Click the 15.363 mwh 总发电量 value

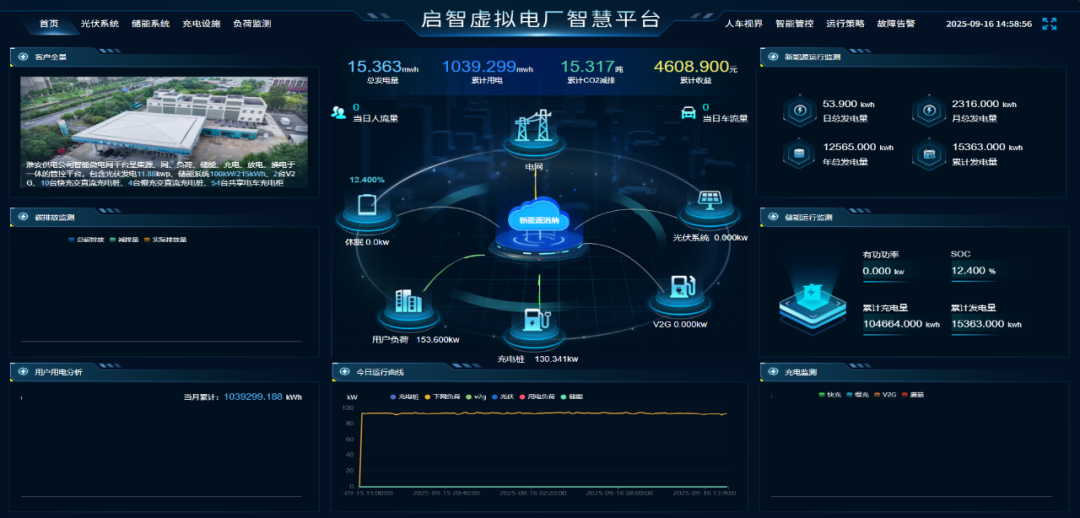click(x=384, y=67)
